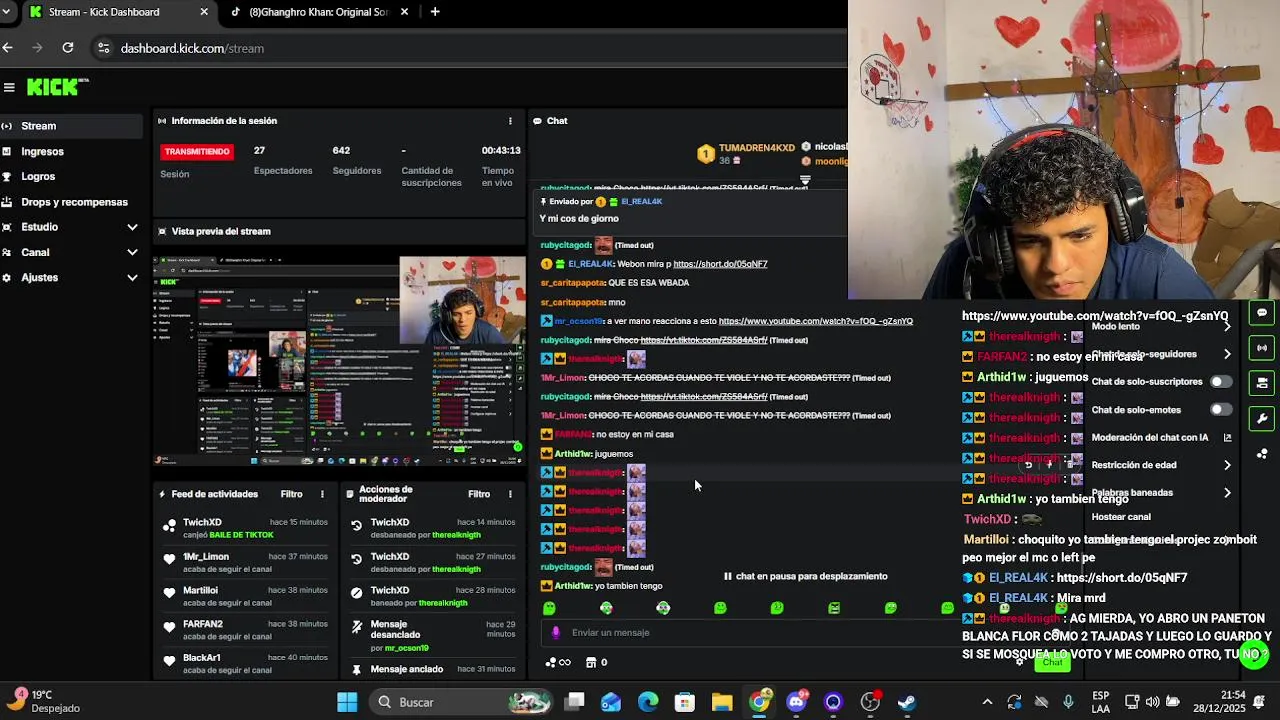Open Ingresos in the sidebar
This screenshot has width=1280, height=720.
pos(71,151)
